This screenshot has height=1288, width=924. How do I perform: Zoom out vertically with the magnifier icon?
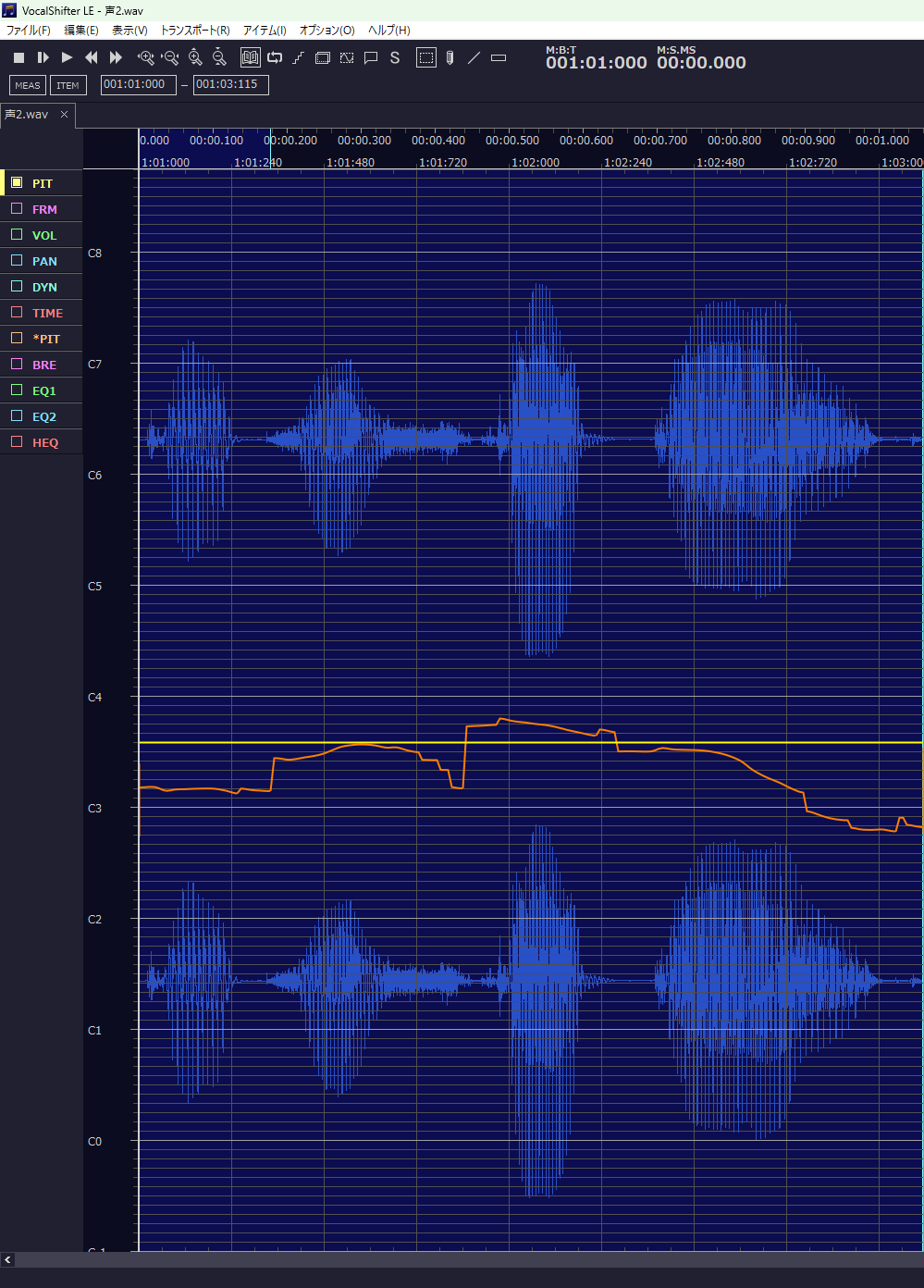(x=219, y=57)
